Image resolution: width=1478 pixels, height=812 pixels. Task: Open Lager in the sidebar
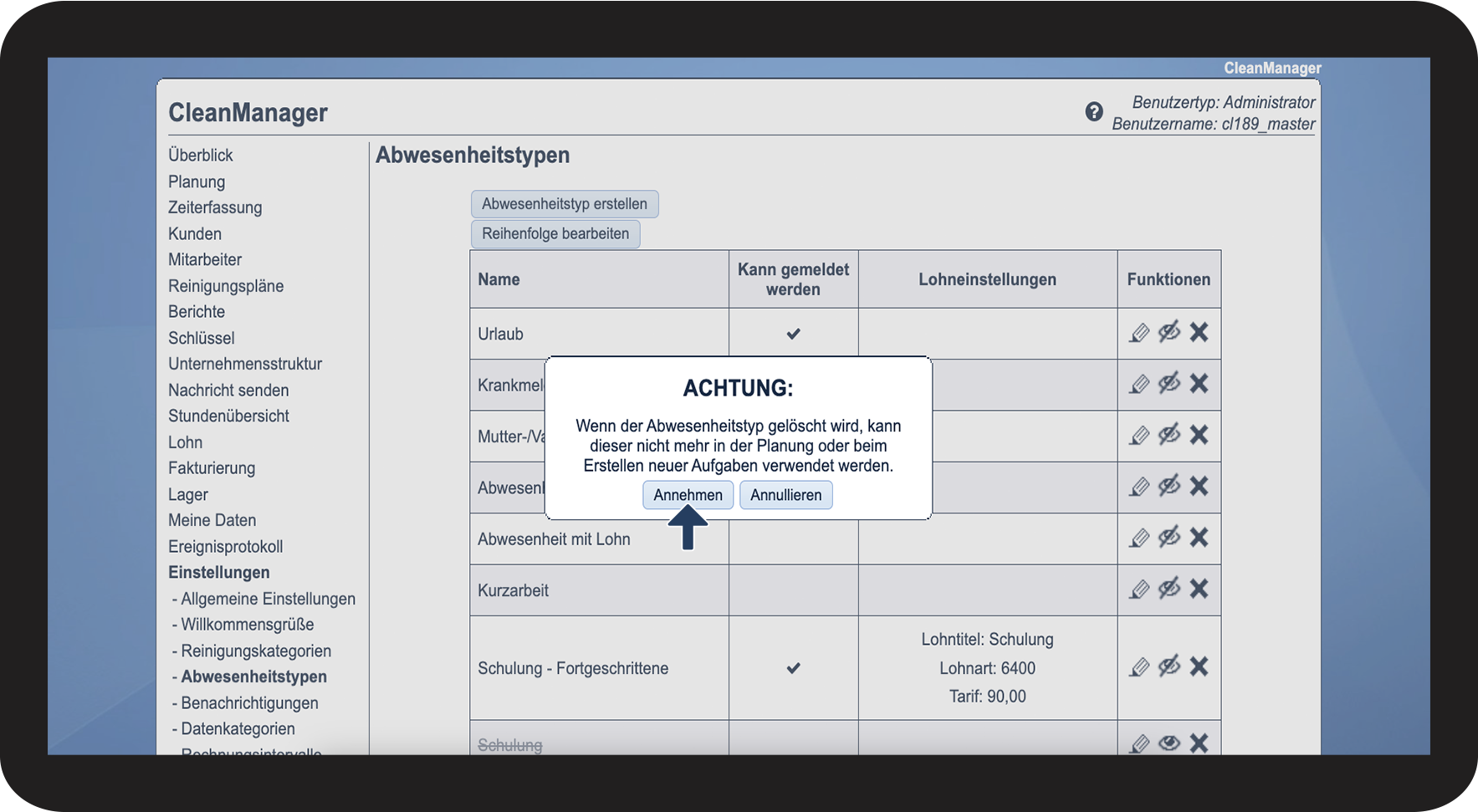pos(188,495)
